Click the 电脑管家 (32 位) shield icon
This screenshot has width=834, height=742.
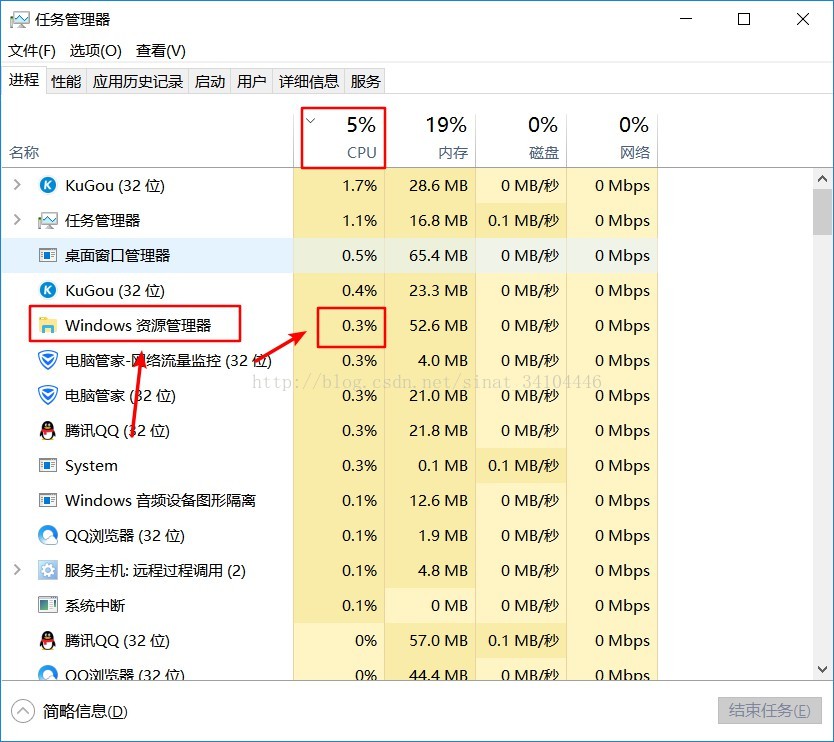click(x=48, y=395)
